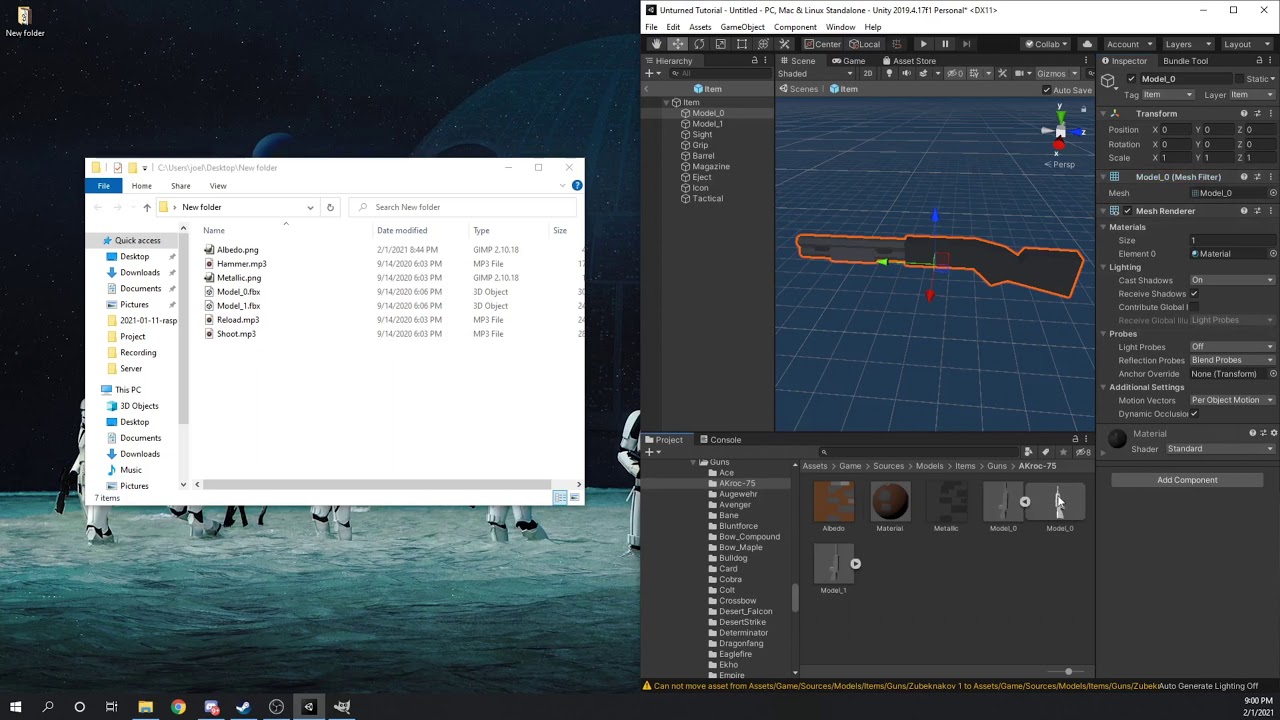This screenshot has height=720, width=1280.
Task: Select Magazine in the Hierarchy
Action: click(x=711, y=167)
